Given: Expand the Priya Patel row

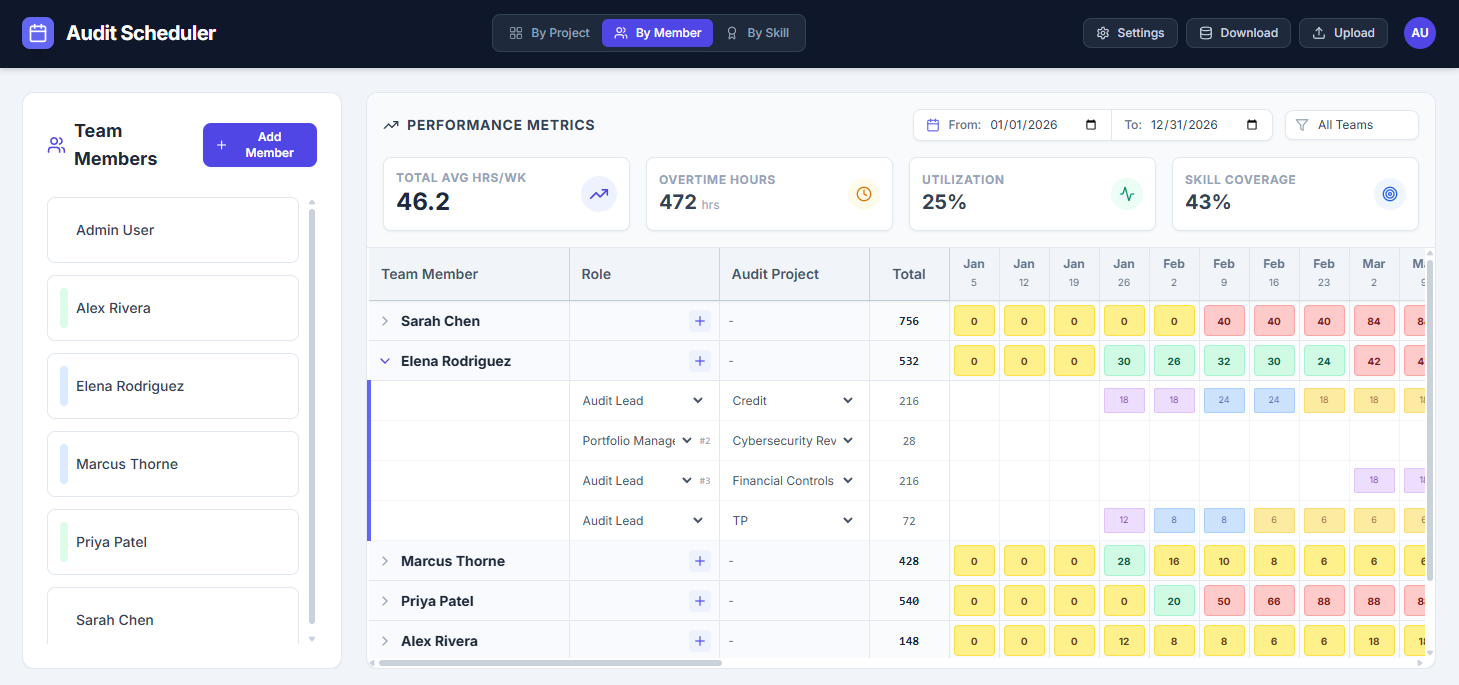Looking at the screenshot, I should (x=385, y=601).
